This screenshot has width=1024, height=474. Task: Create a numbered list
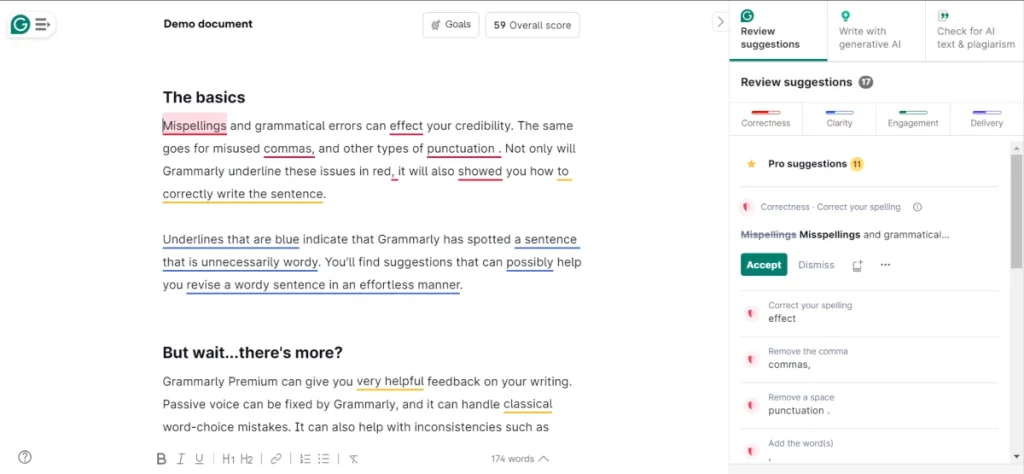pyautogui.click(x=305, y=459)
